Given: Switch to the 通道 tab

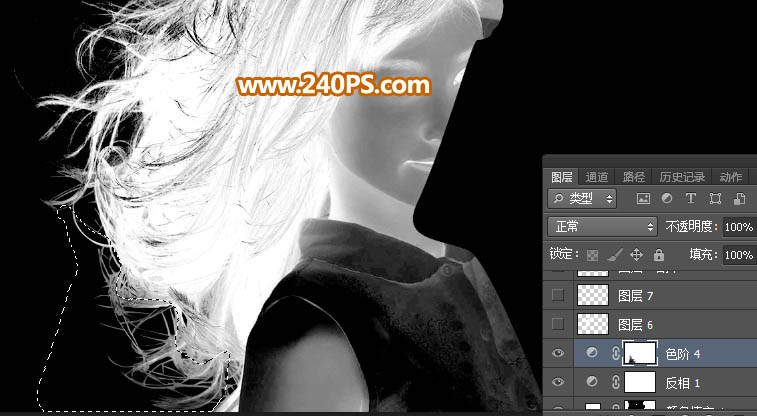Looking at the screenshot, I should [x=597, y=177].
